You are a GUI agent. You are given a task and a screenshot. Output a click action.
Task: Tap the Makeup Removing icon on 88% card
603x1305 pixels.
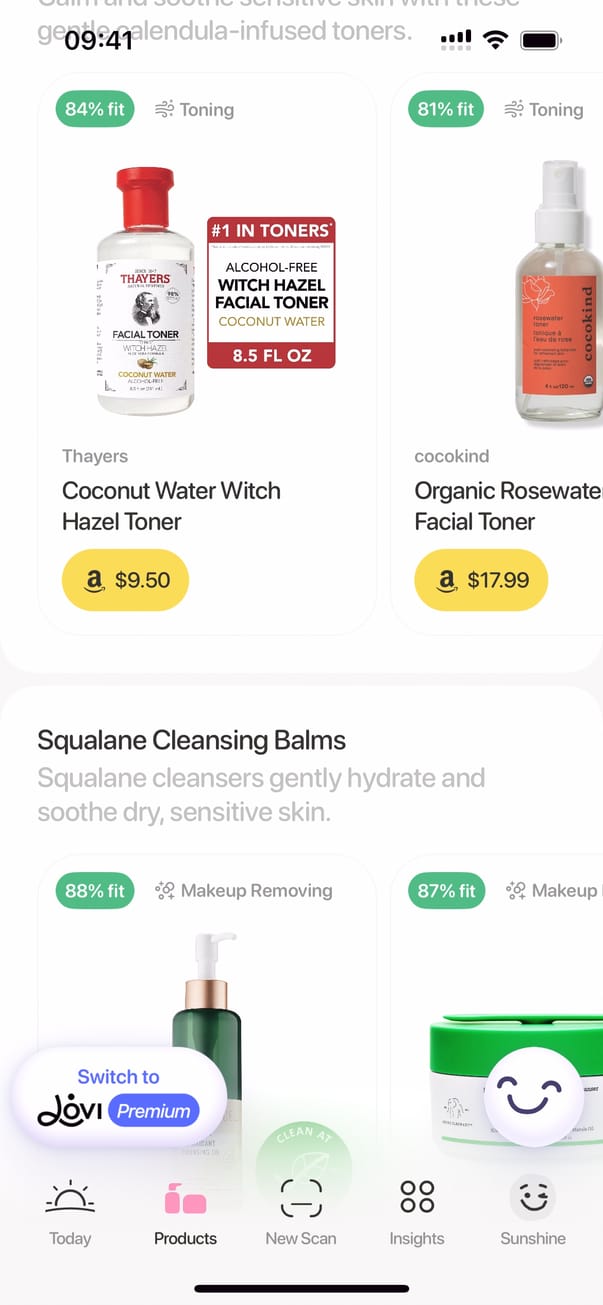tap(166, 890)
